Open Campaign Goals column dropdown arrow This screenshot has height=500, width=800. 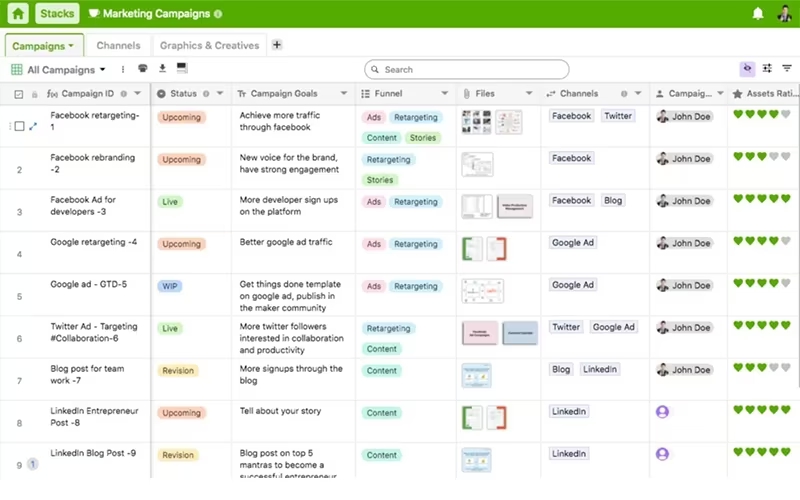(x=344, y=93)
